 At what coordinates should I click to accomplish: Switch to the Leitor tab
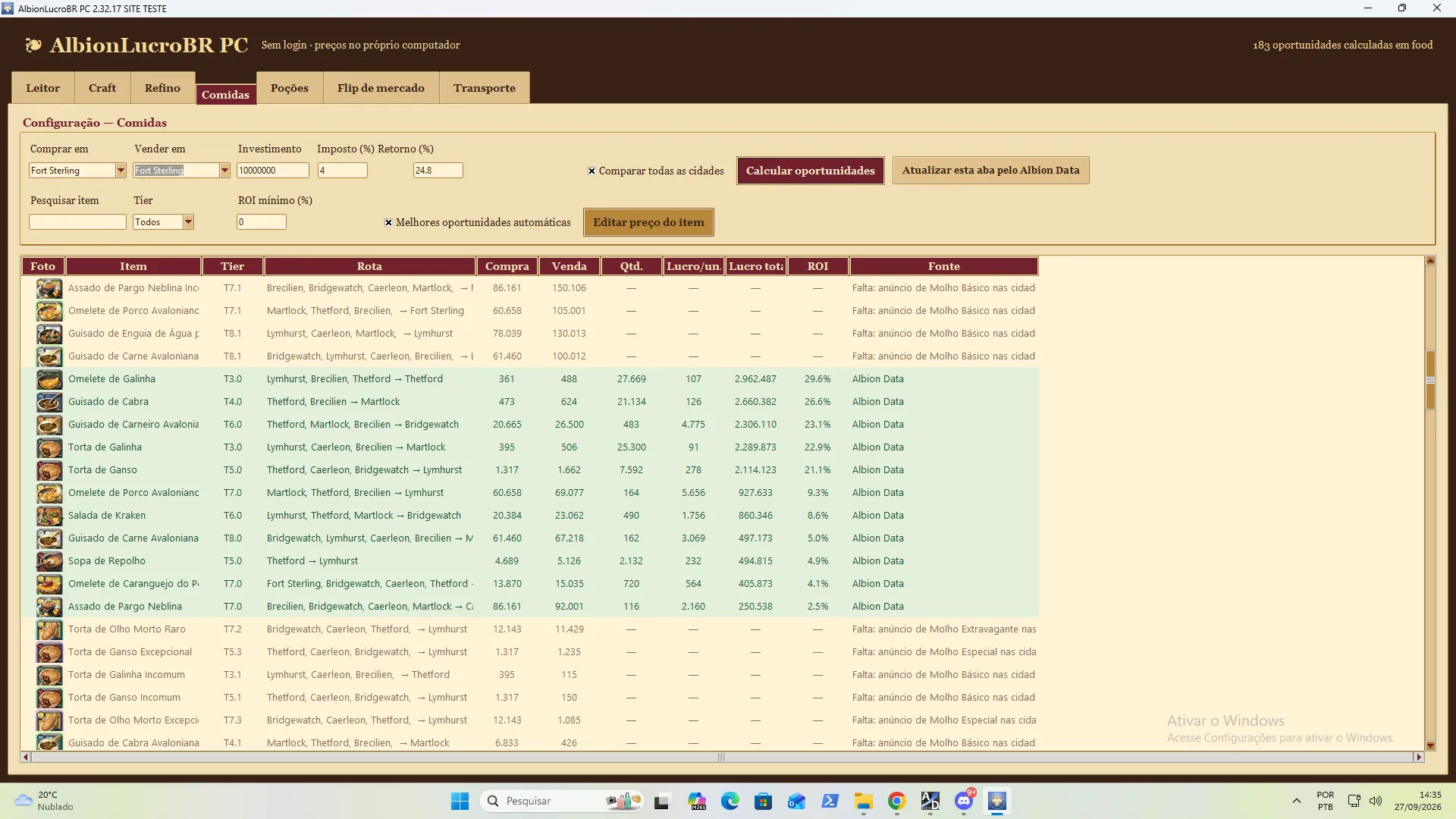43,88
